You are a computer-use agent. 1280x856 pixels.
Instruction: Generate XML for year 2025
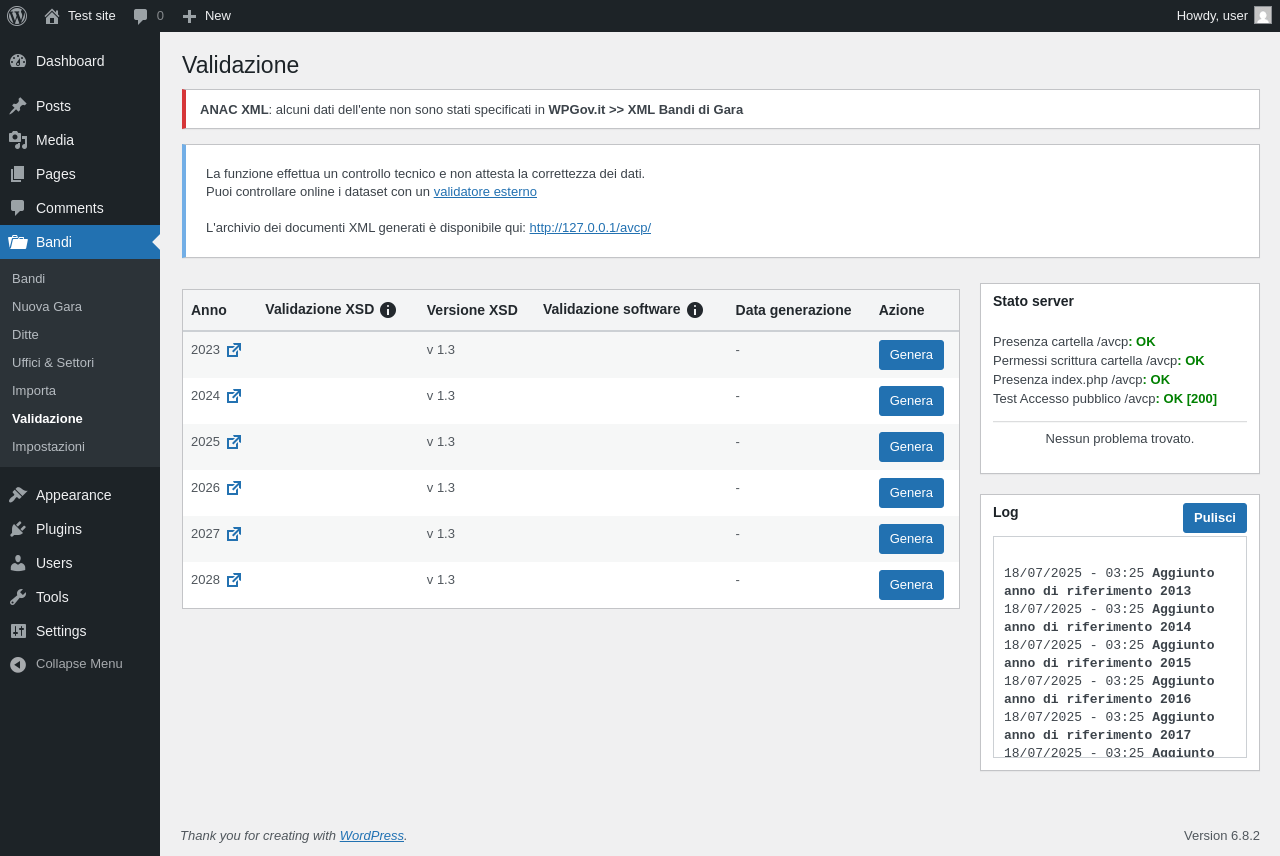(911, 447)
